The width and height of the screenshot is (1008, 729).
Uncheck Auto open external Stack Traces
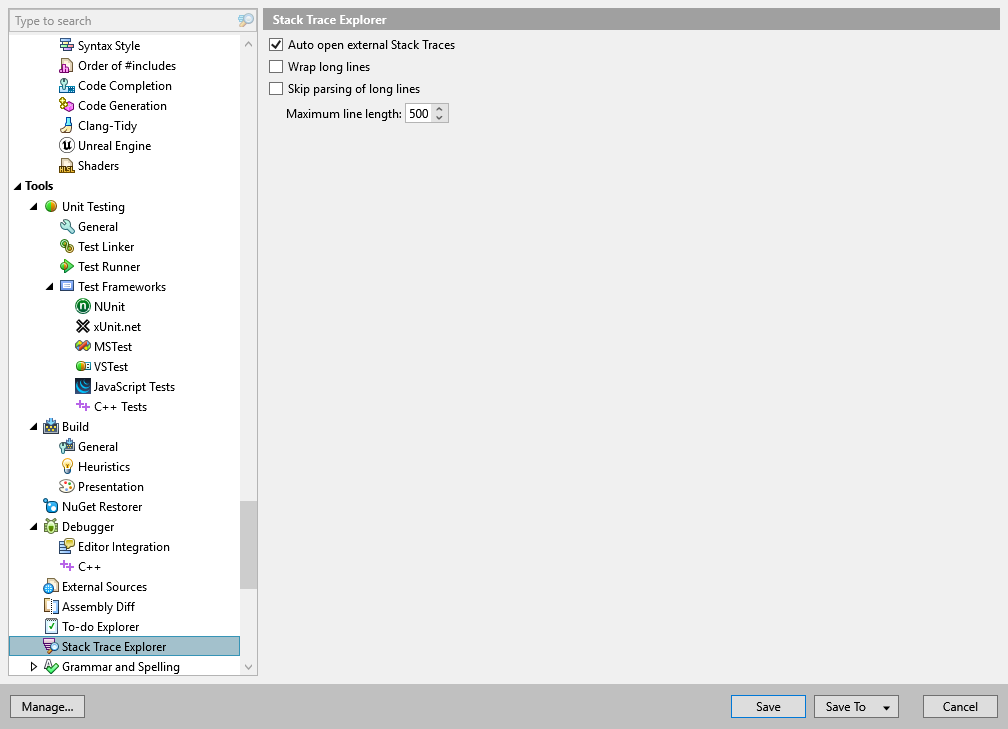coord(276,45)
